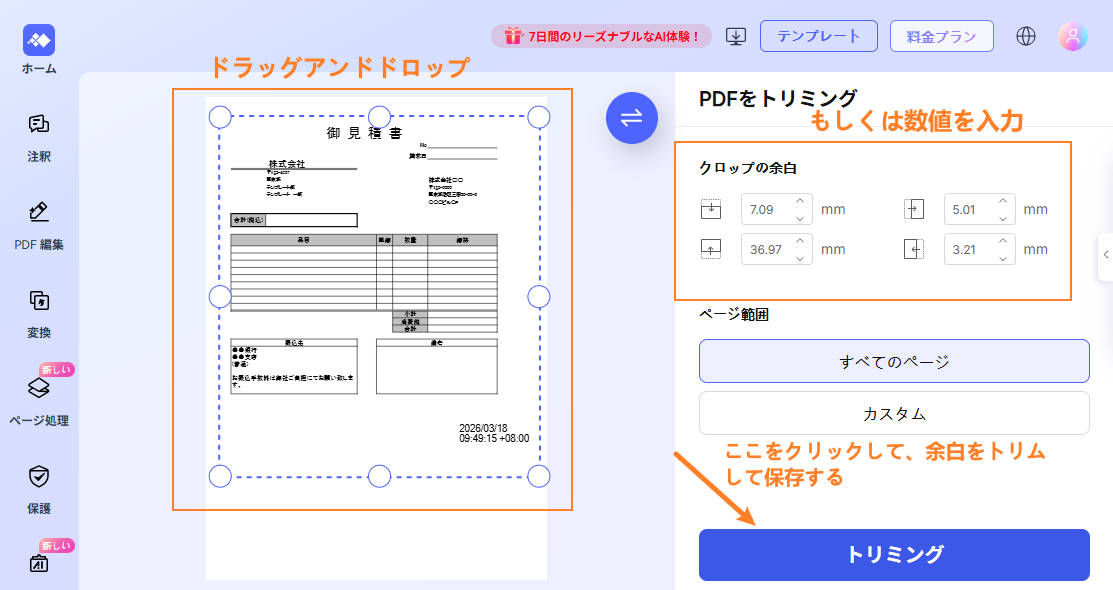
Task: Select すべてのページ for the page range
Action: [x=893, y=361]
